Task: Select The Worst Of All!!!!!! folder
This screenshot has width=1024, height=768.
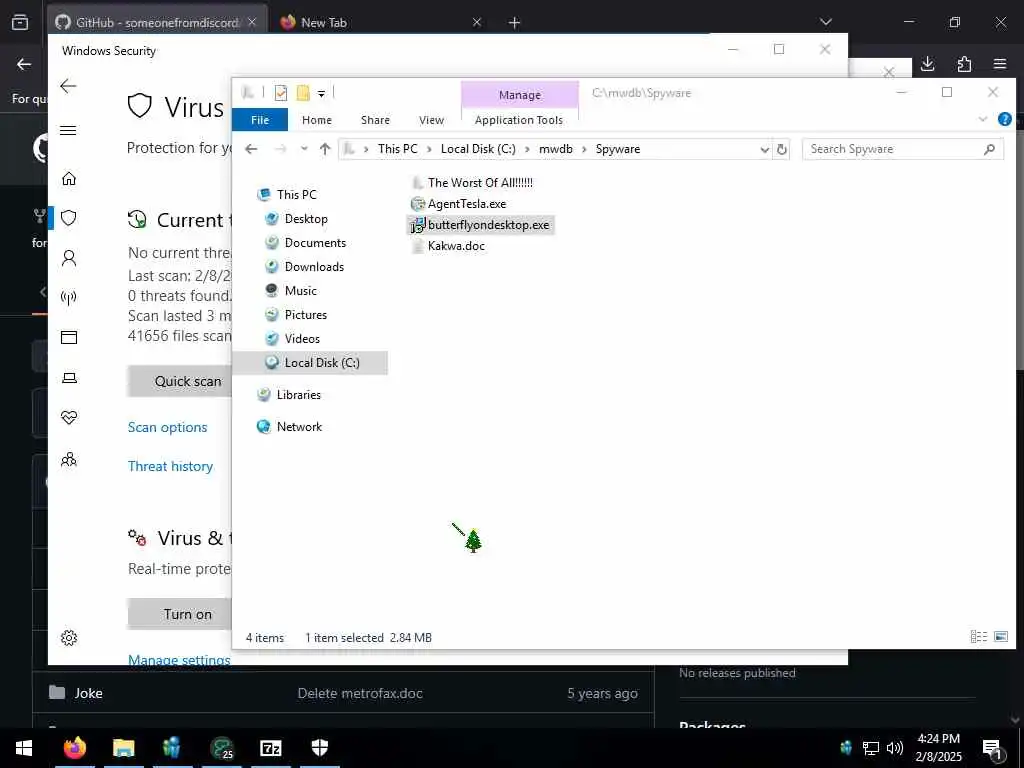Action: [472, 183]
